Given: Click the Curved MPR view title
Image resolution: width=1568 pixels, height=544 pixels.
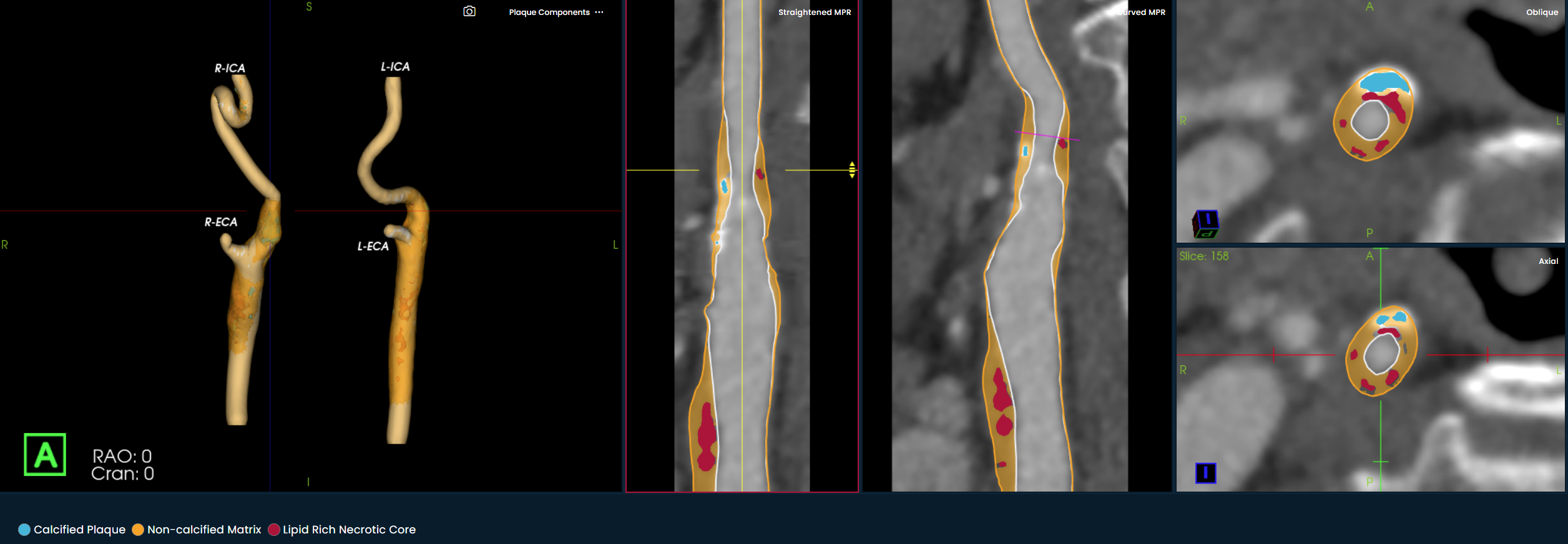Looking at the screenshot, I should [1141, 12].
